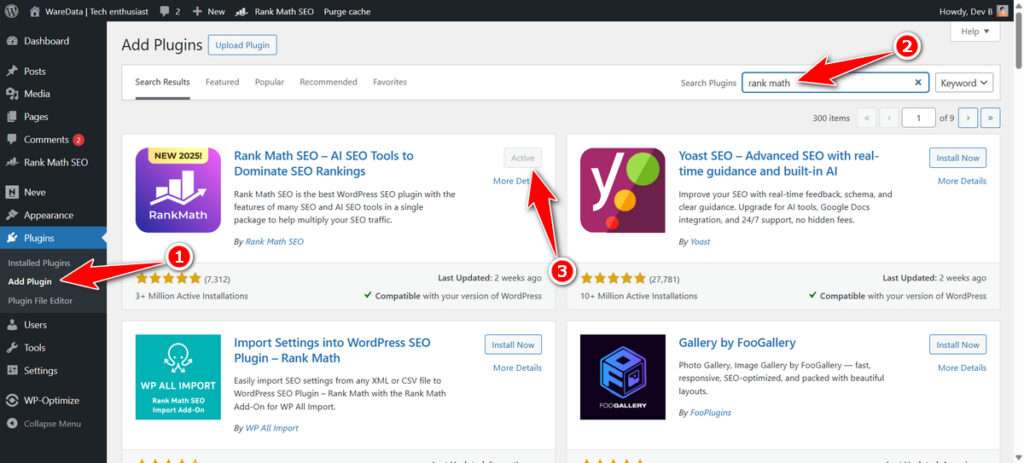The image size is (1024, 463).
Task: Open Plugins menu in sidebar
Action: point(54,238)
